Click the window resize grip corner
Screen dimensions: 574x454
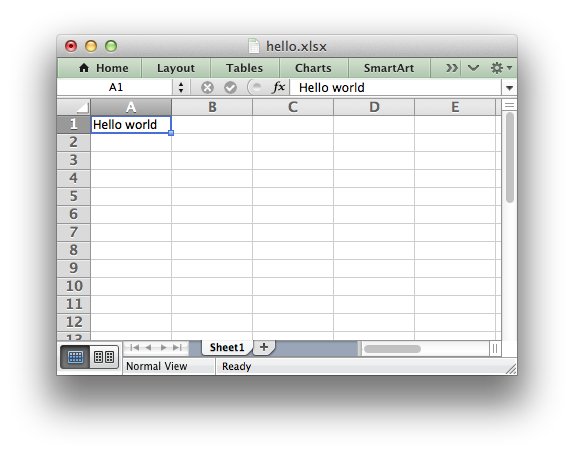click(x=511, y=369)
